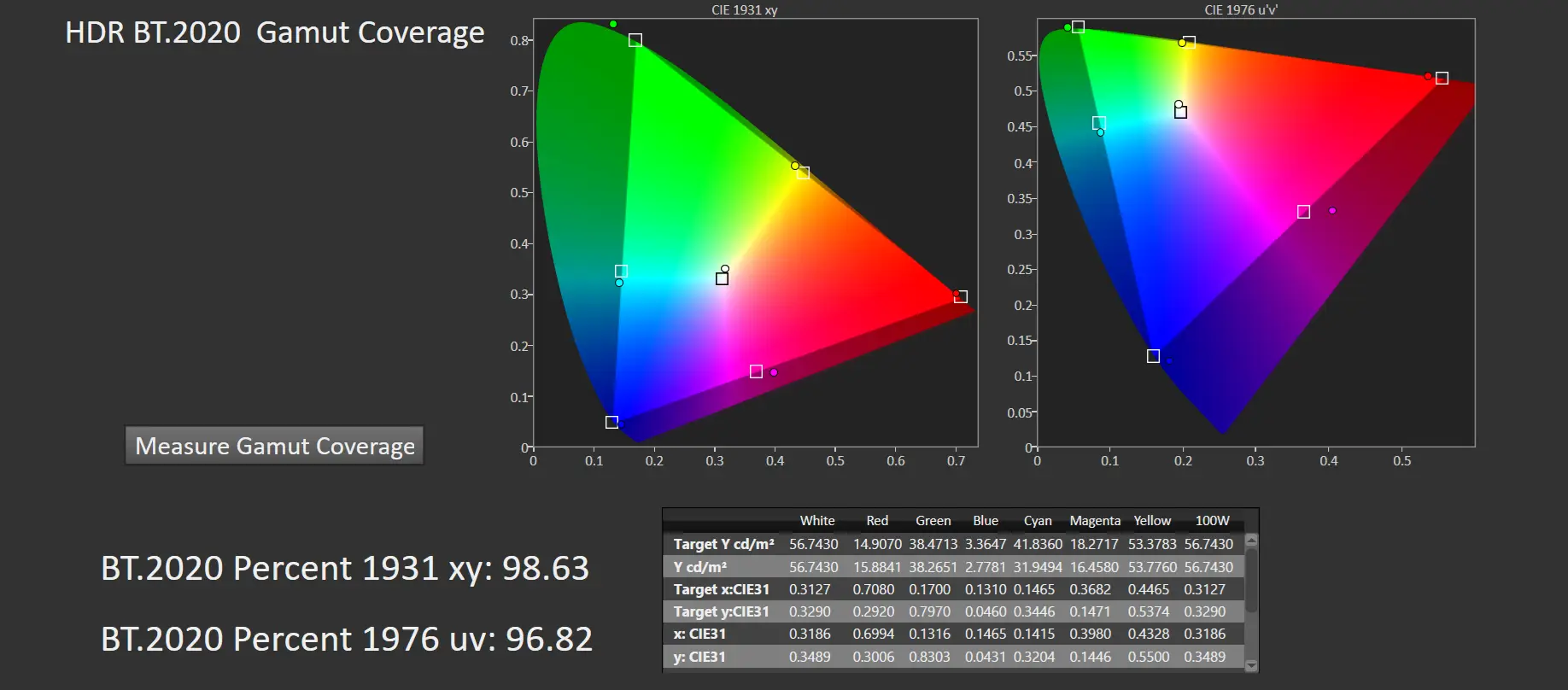The image size is (1568, 690).
Task: Select the Magenta column header in table
Action: pos(1095,521)
